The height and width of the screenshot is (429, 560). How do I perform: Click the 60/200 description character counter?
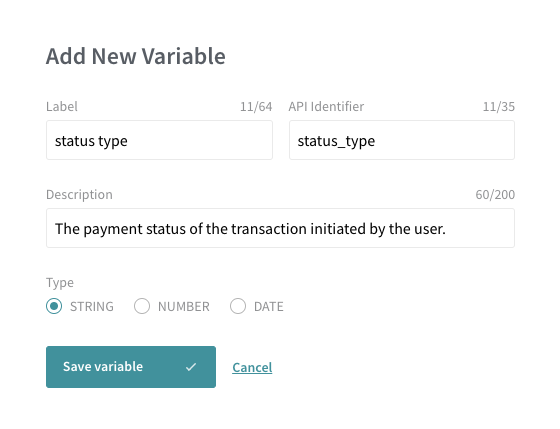(x=495, y=195)
